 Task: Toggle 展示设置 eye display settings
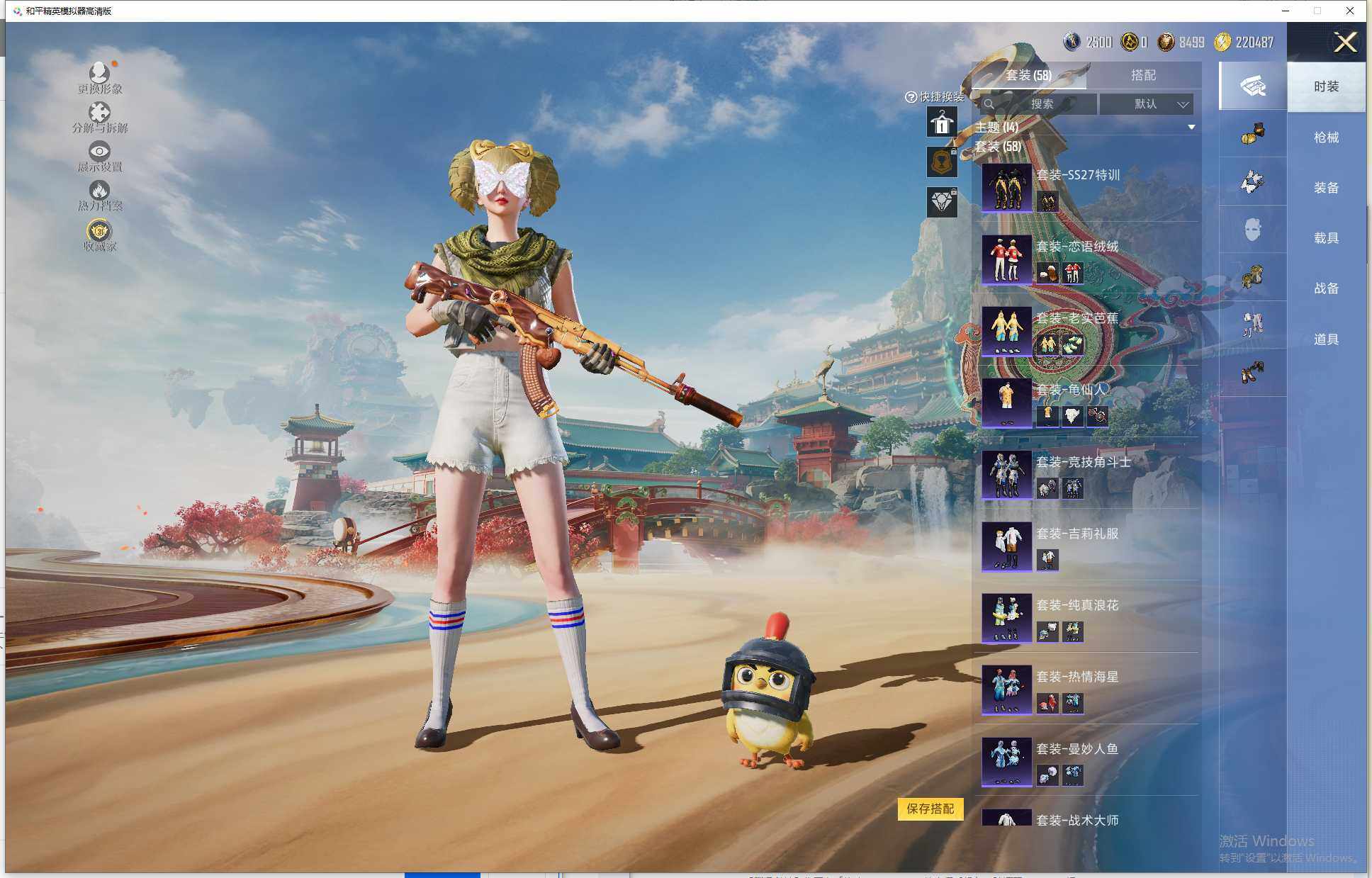(99, 152)
